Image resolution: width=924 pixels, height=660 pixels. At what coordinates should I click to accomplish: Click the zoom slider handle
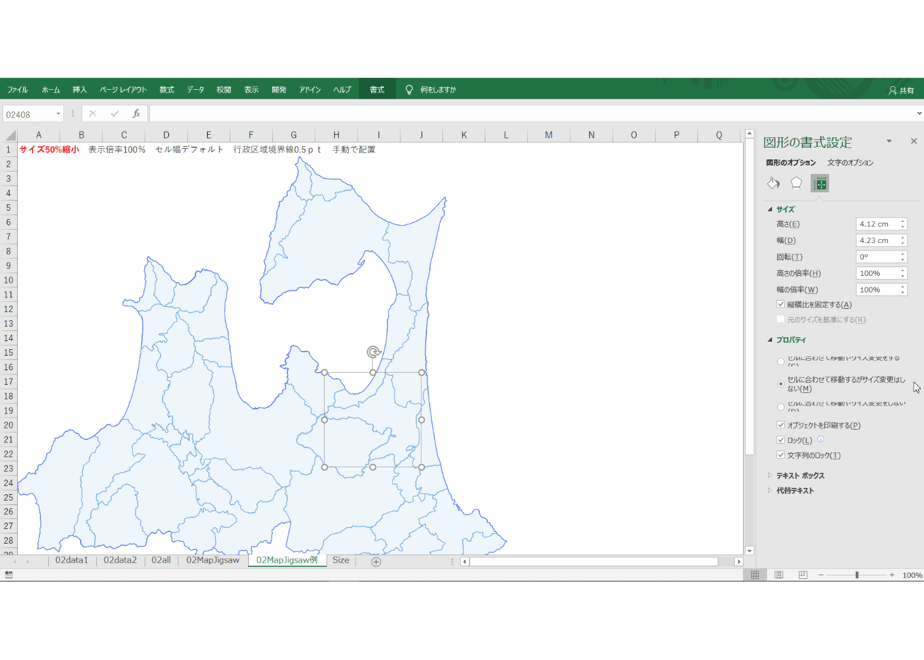tap(857, 575)
